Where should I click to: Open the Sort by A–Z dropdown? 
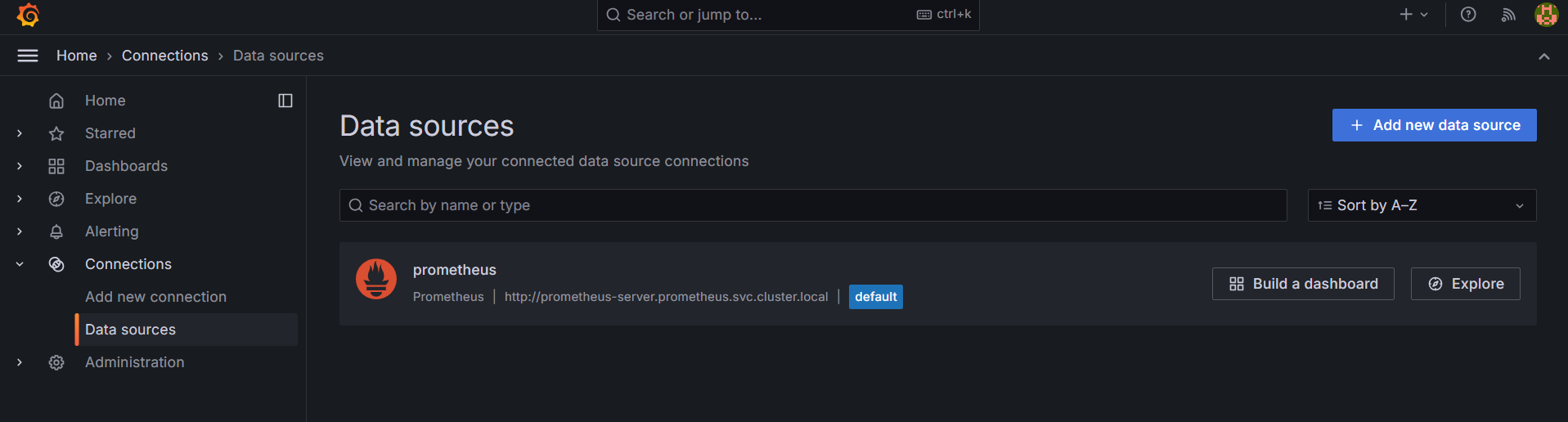(x=1422, y=205)
